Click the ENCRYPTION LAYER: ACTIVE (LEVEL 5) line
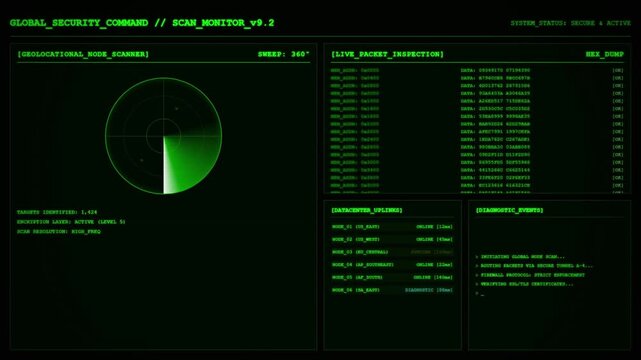Image resolution: width=641 pixels, height=360 pixels. [71, 221]
